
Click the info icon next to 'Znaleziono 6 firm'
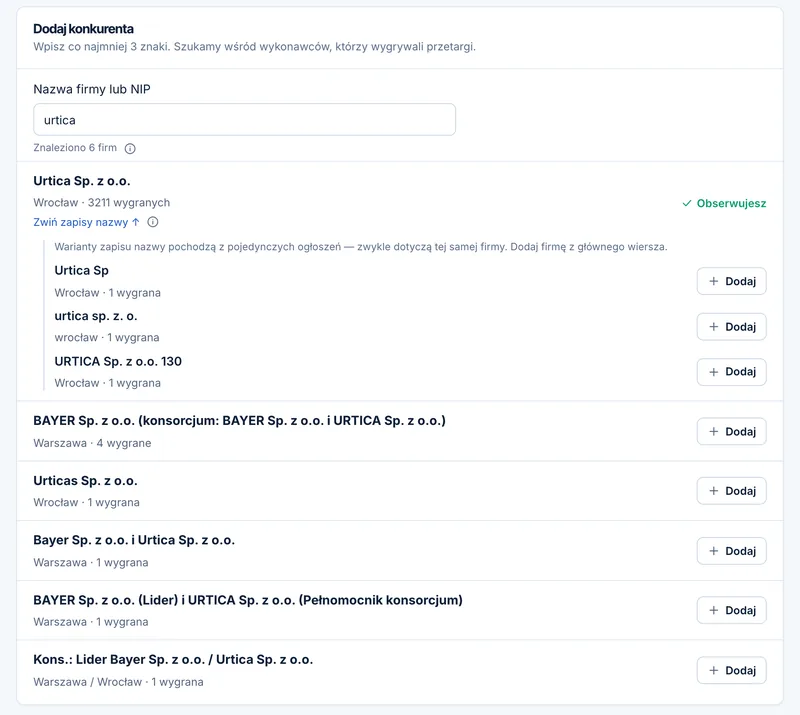tap(130, 149)
